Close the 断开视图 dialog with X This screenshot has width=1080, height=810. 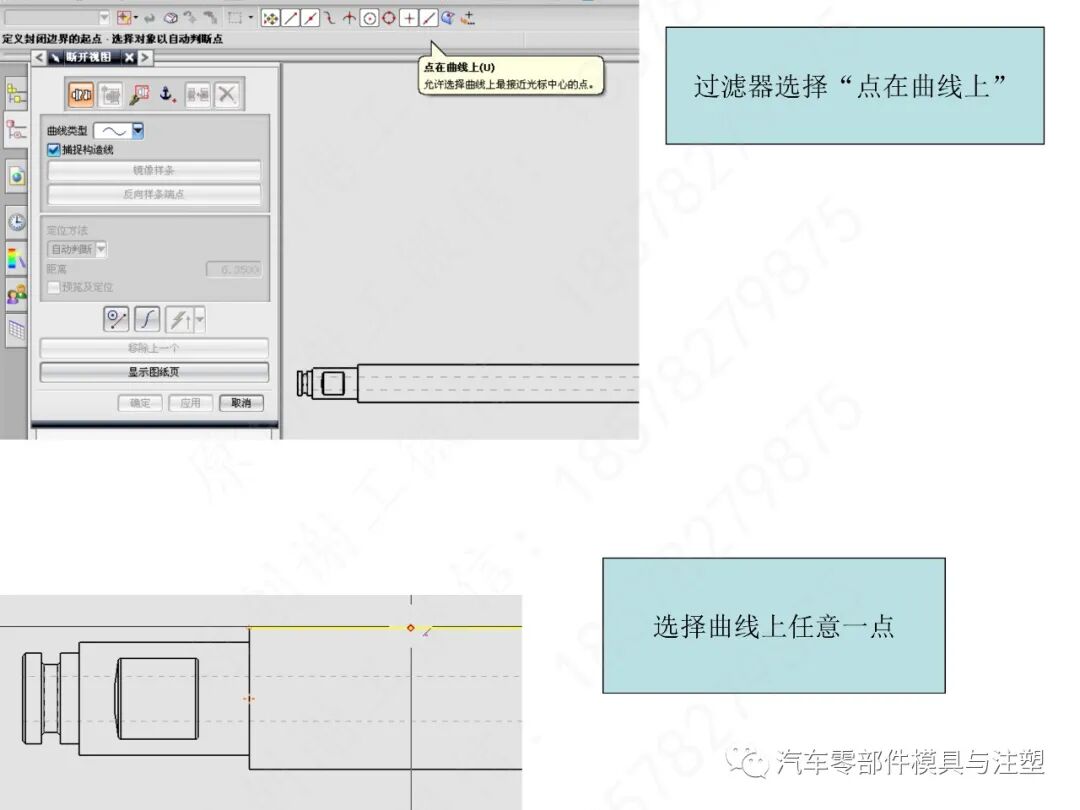129,58
